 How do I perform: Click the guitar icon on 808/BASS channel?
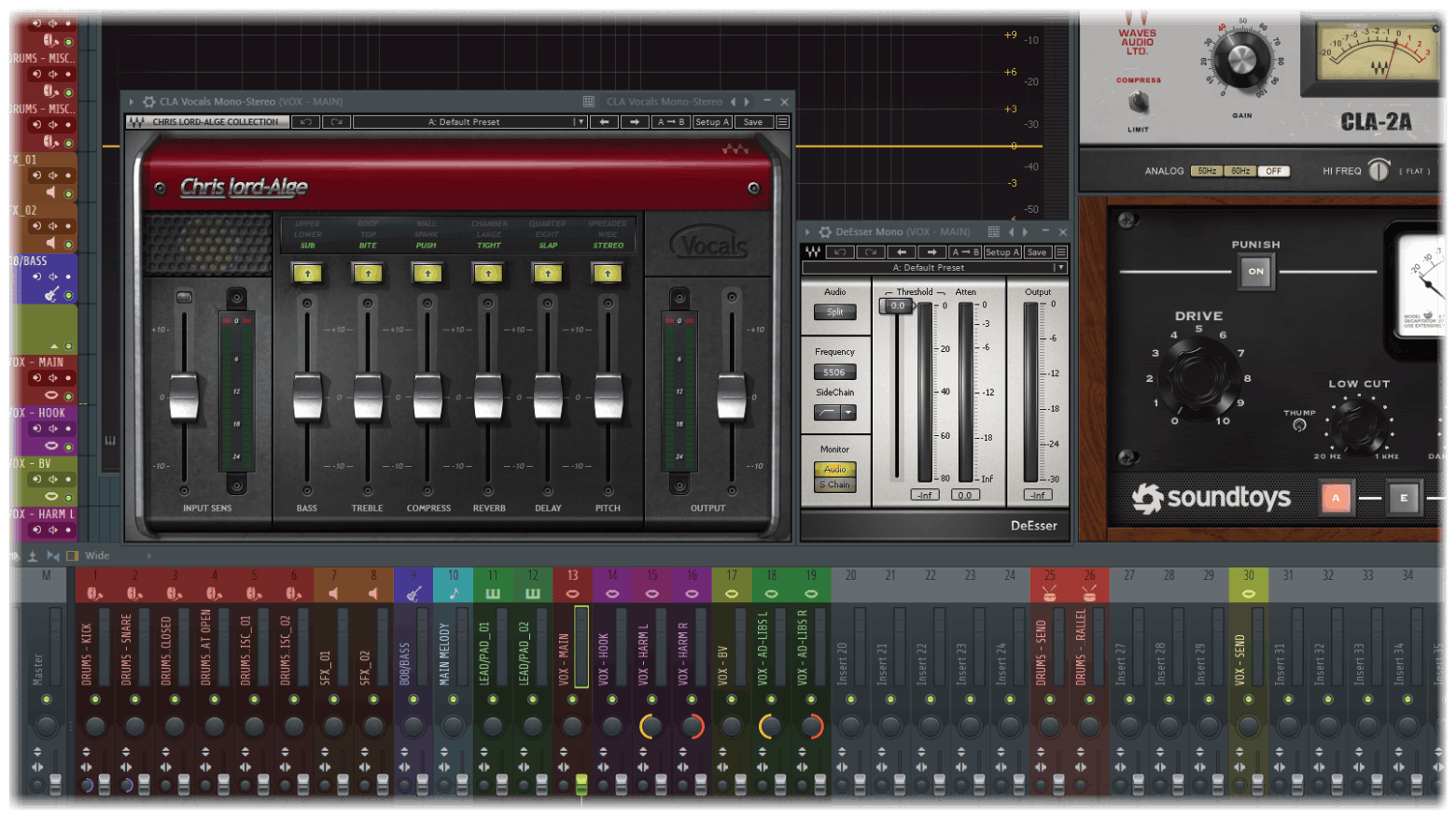(413, 594)
